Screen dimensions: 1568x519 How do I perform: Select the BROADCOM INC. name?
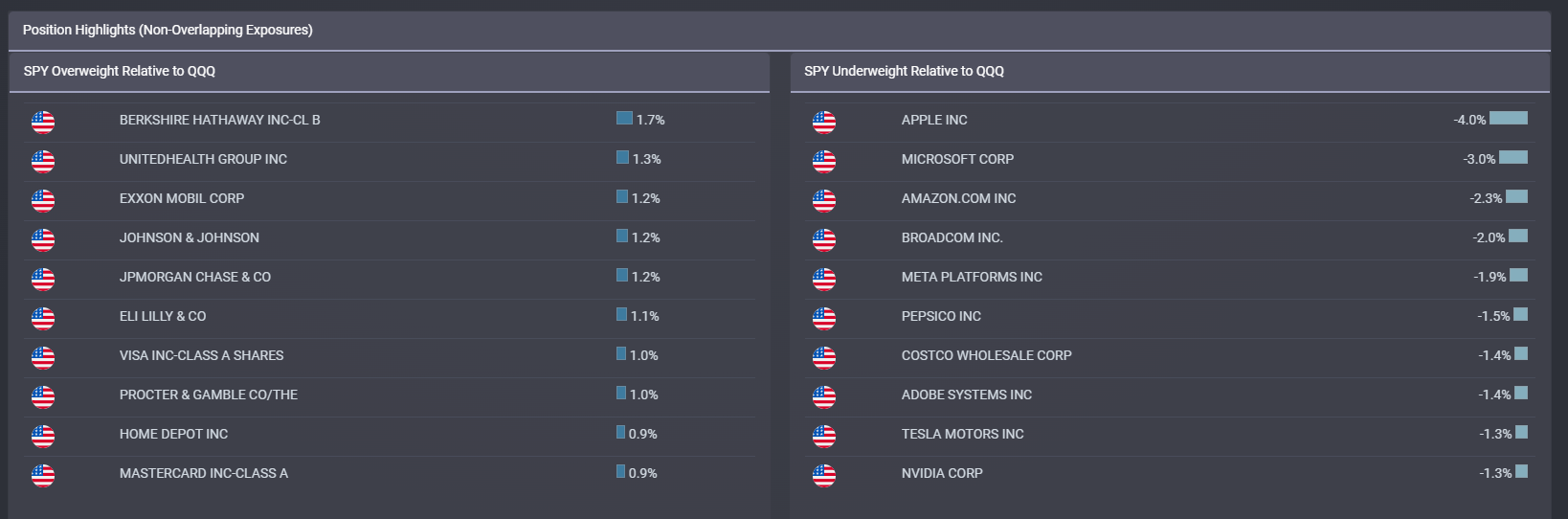click(x=952, y=237)
